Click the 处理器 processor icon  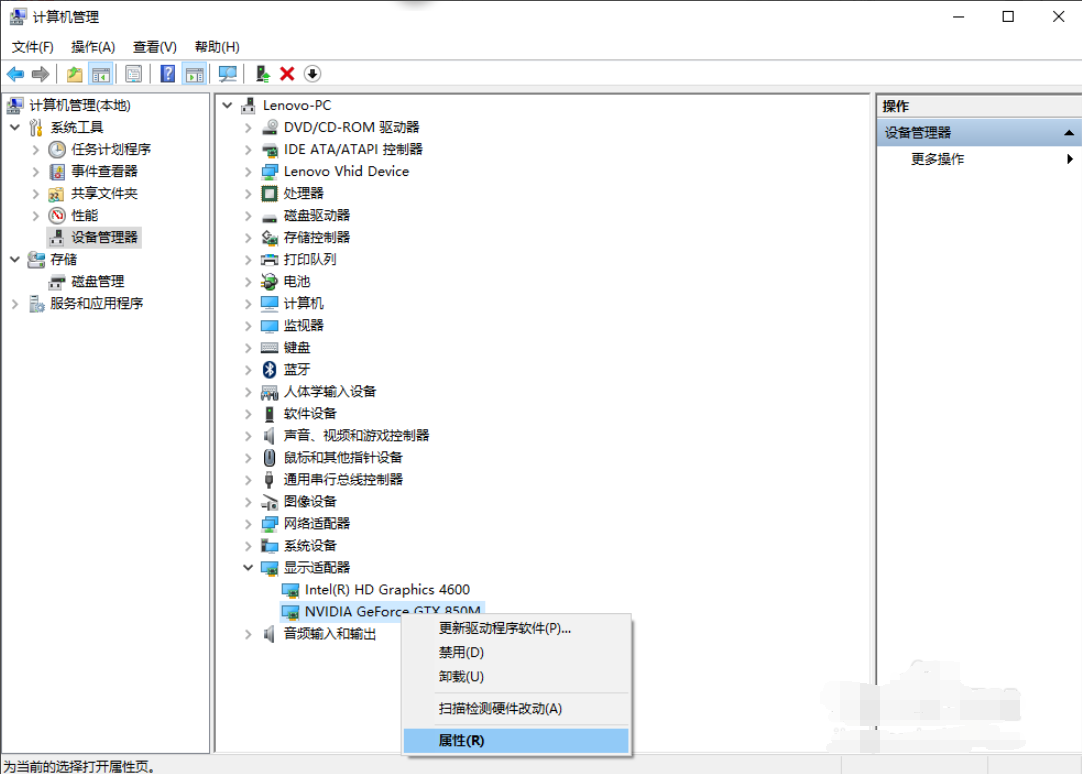pos(269,193)
